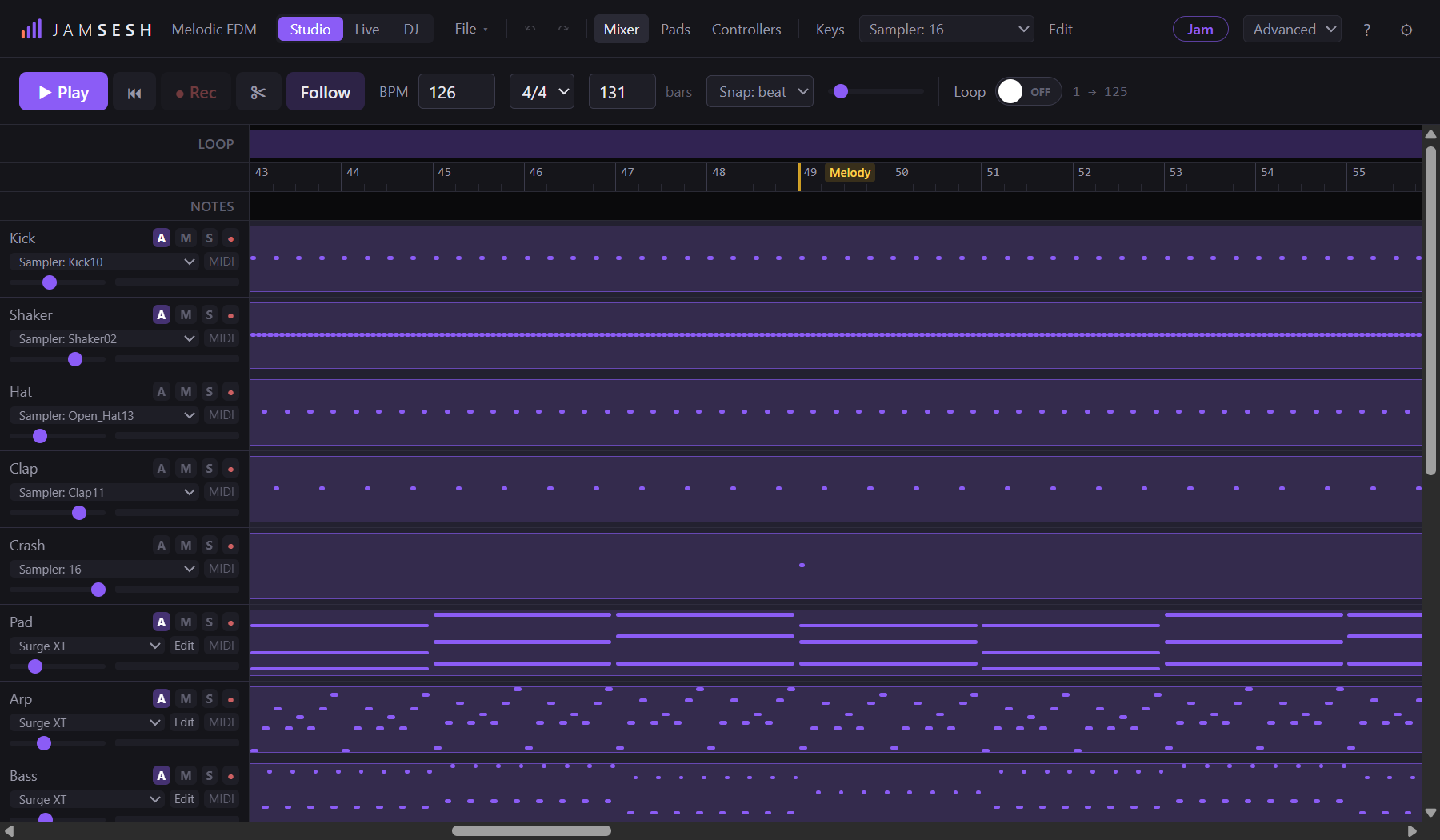Switch to DJ mode tab

(x=411, y=30)
